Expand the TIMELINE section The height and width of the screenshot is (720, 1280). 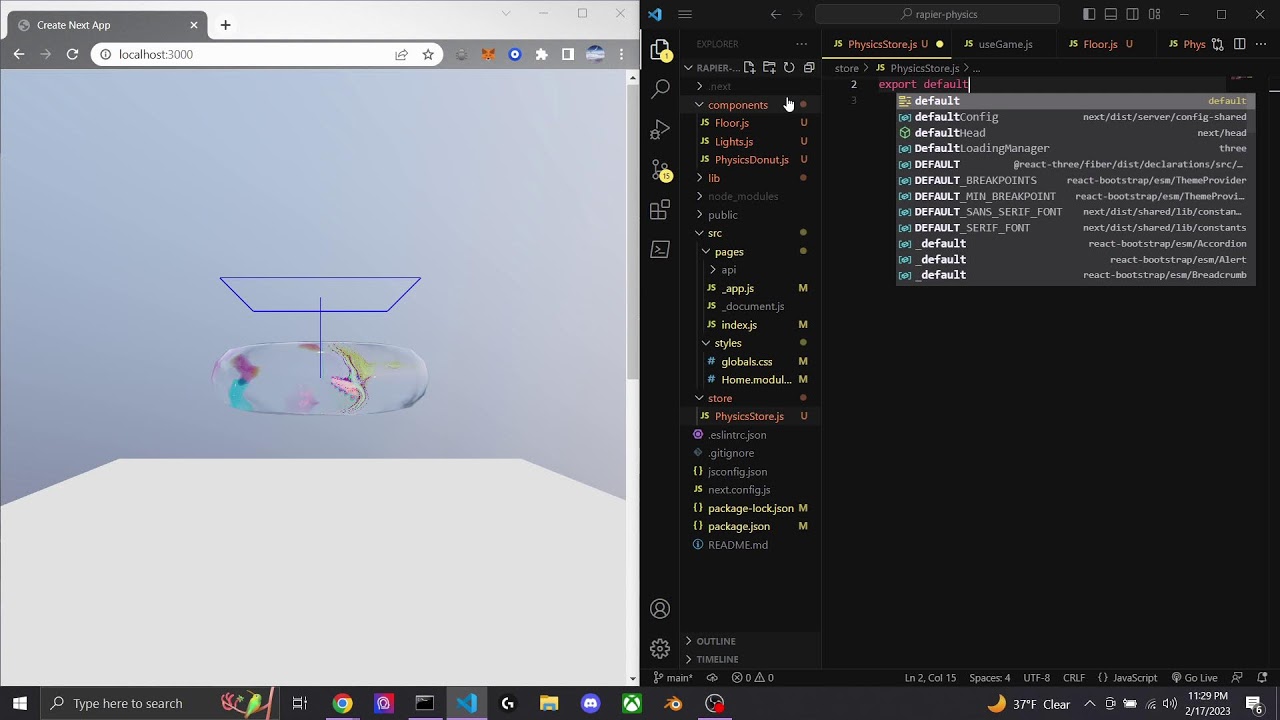[717, 659]
